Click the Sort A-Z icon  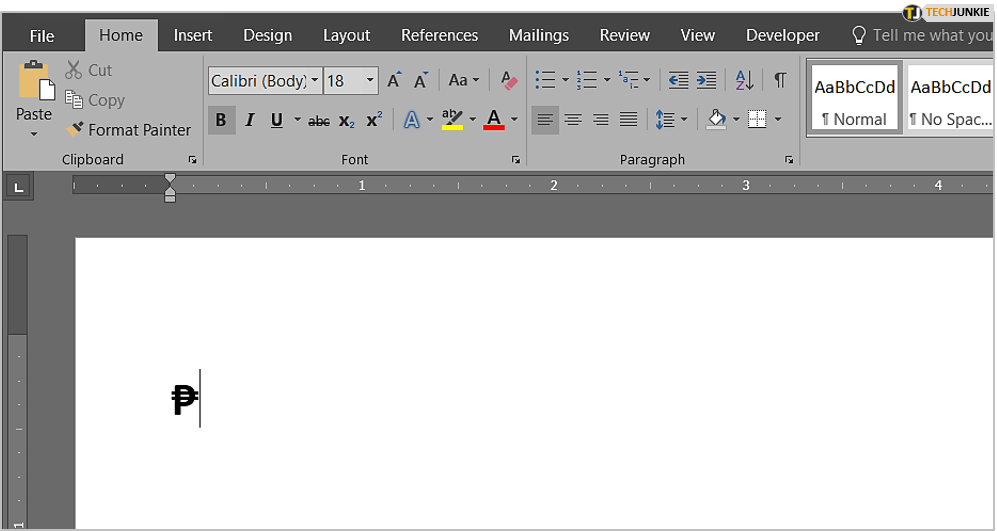(744, 80)
